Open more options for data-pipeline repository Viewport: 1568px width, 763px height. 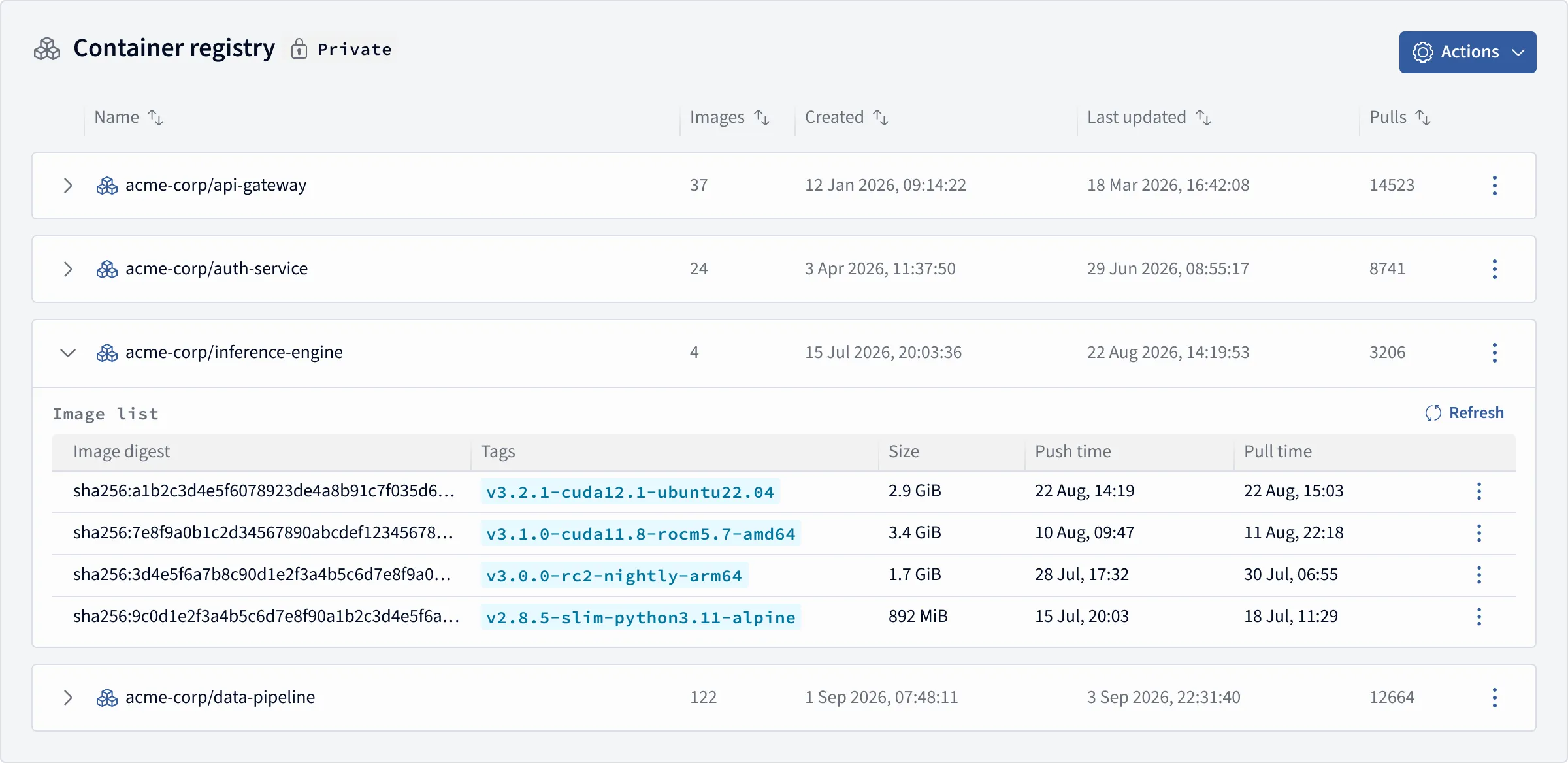click(x=1495, y=698)
